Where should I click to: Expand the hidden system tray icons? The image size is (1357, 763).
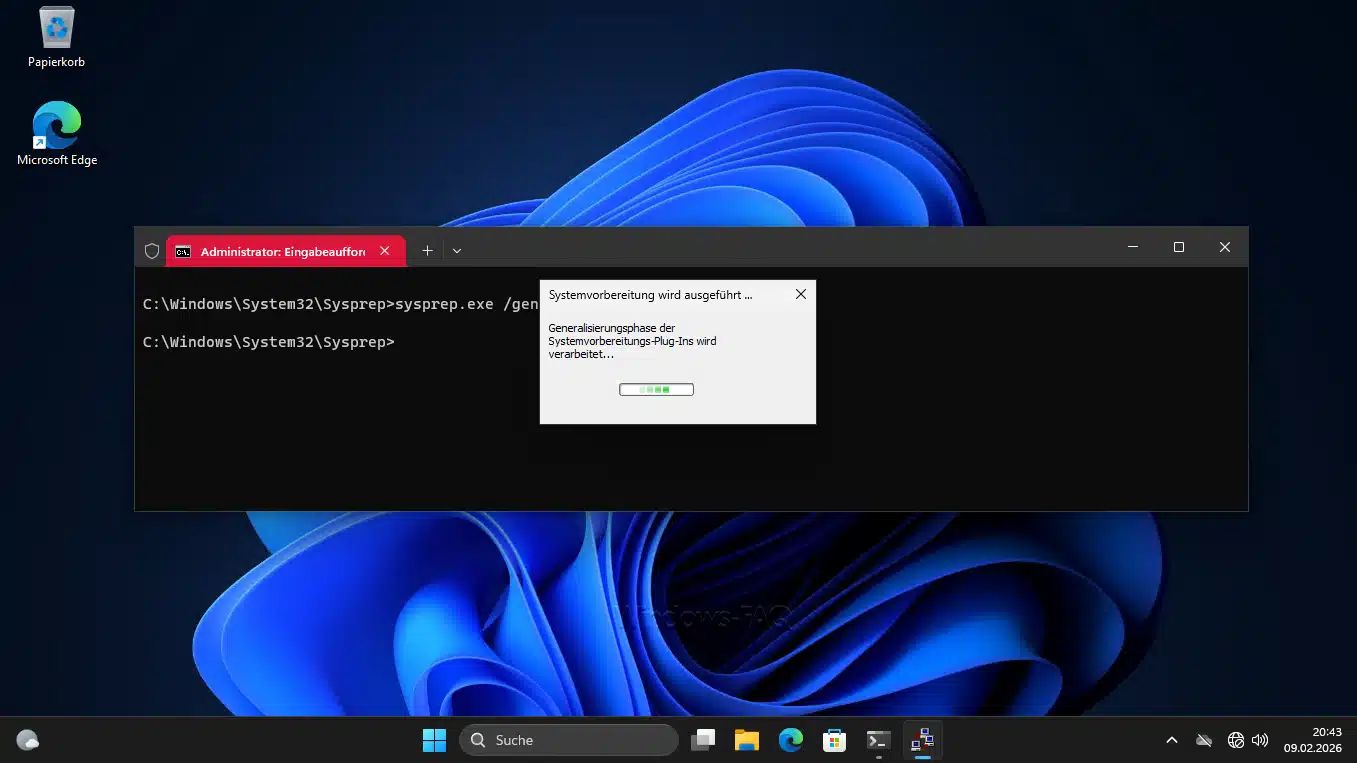point(1172,740)
